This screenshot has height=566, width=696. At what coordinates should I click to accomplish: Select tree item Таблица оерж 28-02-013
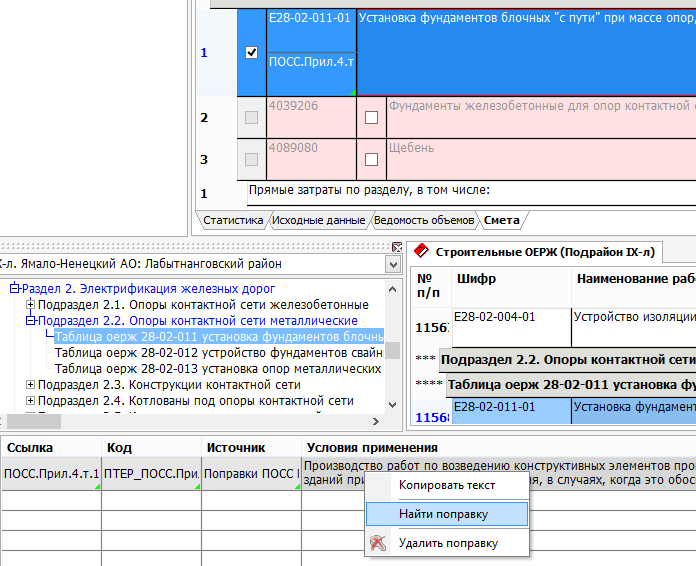218,368
